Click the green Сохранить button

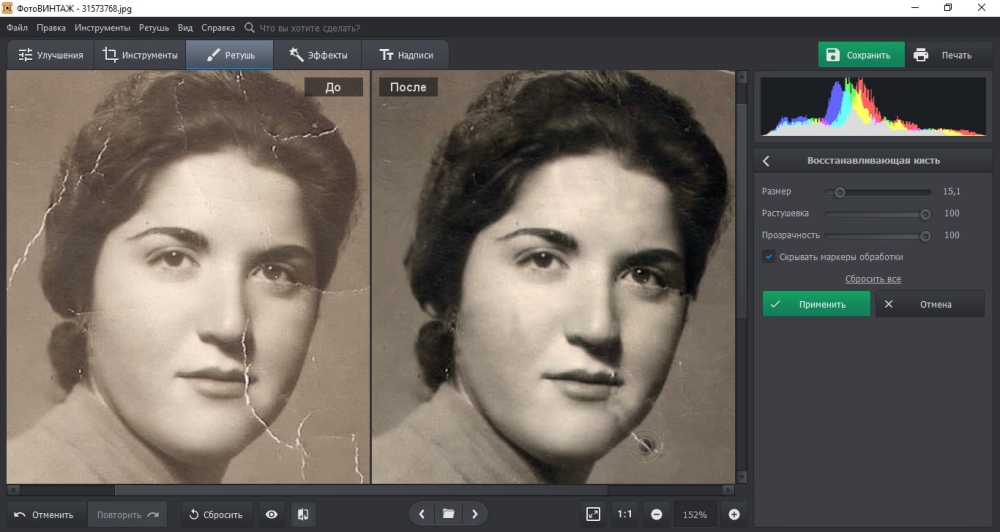click(x=861, y=55)
